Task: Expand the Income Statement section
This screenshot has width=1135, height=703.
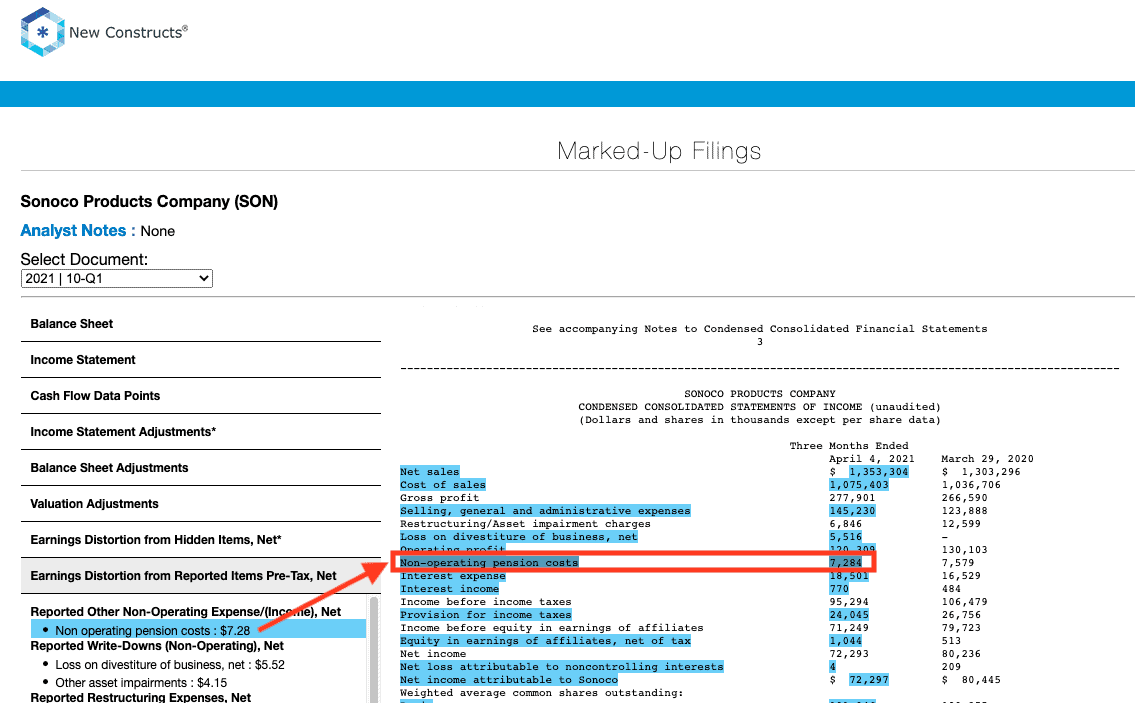Action: pyautogui.click(x=201, y=360)
